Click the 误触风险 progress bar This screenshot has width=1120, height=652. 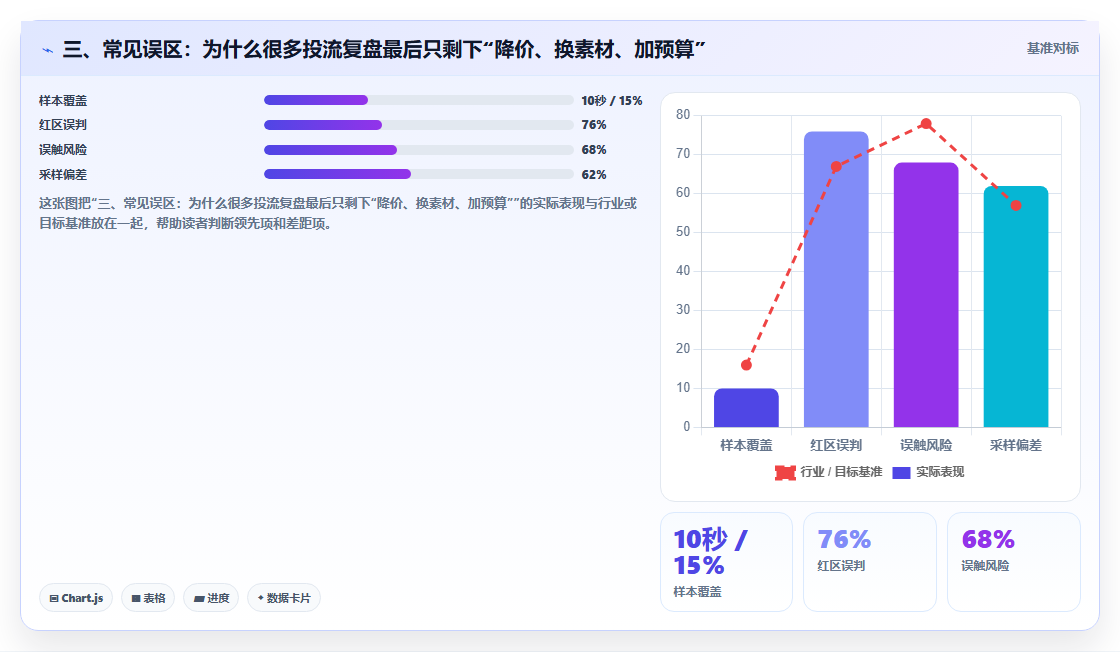point(419,150)
